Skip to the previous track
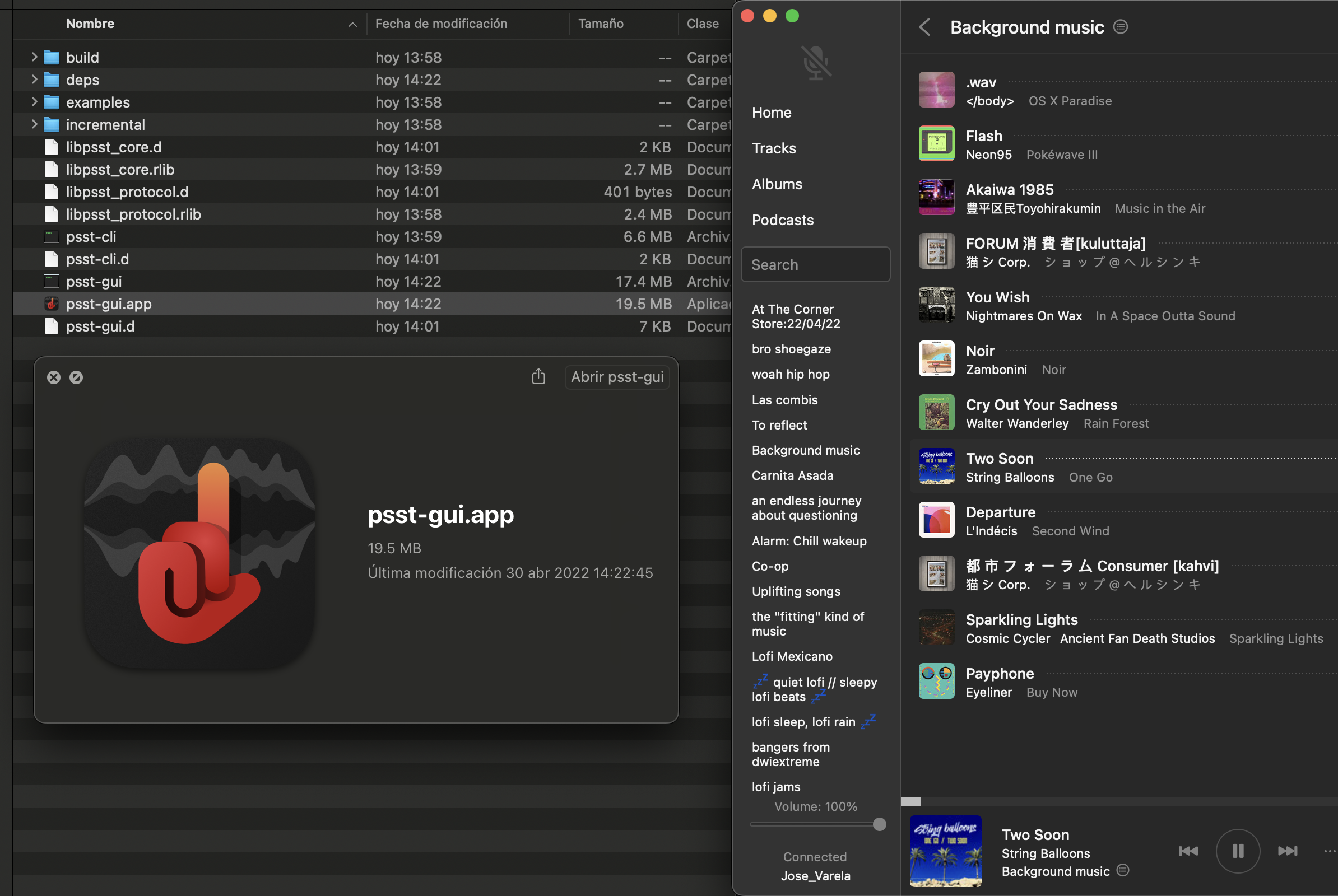 pos(1188,851)
